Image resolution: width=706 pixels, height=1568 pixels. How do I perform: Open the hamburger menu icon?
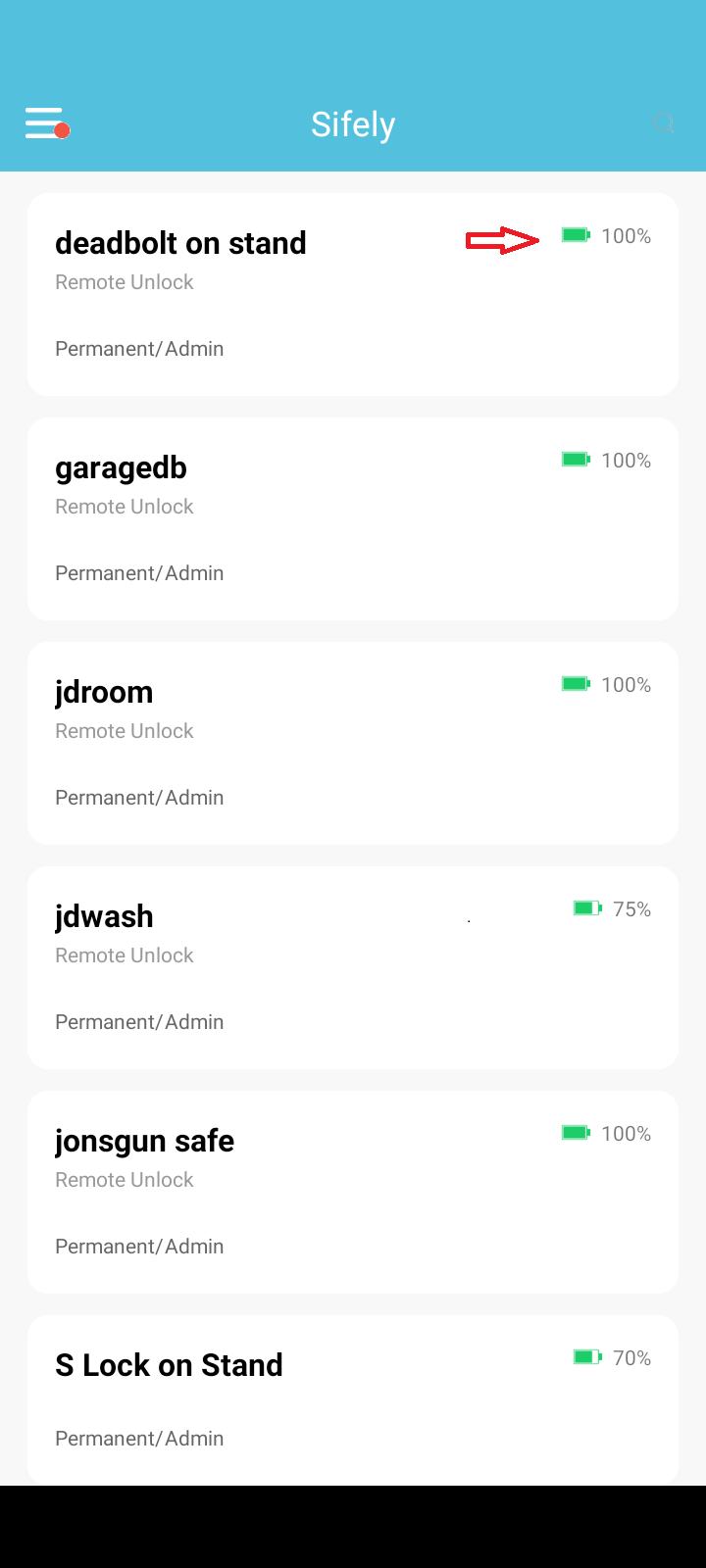click(x=46, y=123)
